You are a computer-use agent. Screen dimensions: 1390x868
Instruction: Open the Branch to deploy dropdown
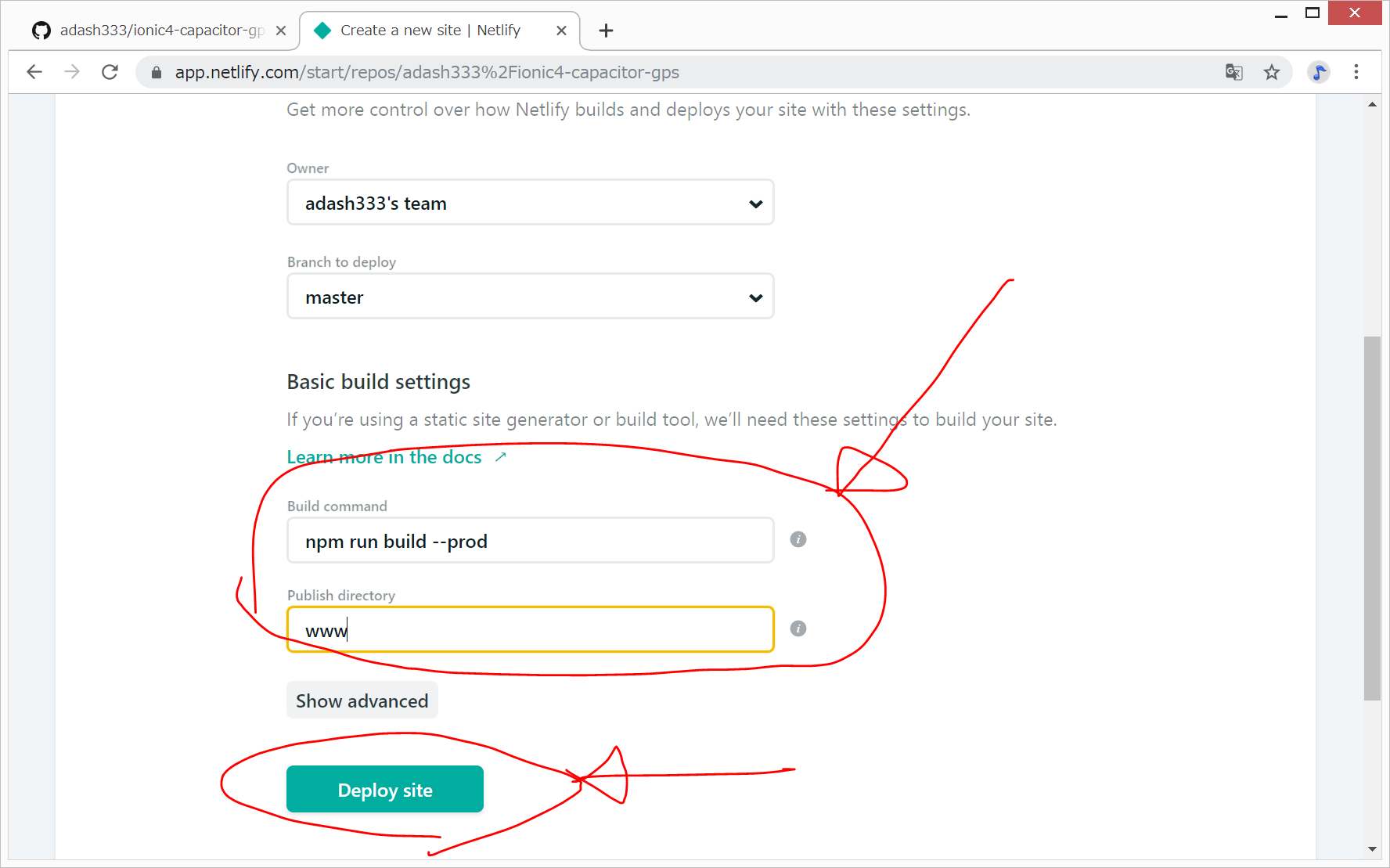530,297
